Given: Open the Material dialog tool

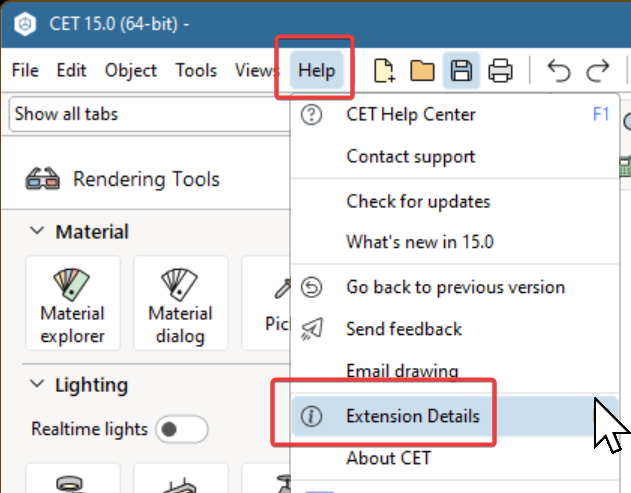Looking at the screenshot, I should [181, 303].
